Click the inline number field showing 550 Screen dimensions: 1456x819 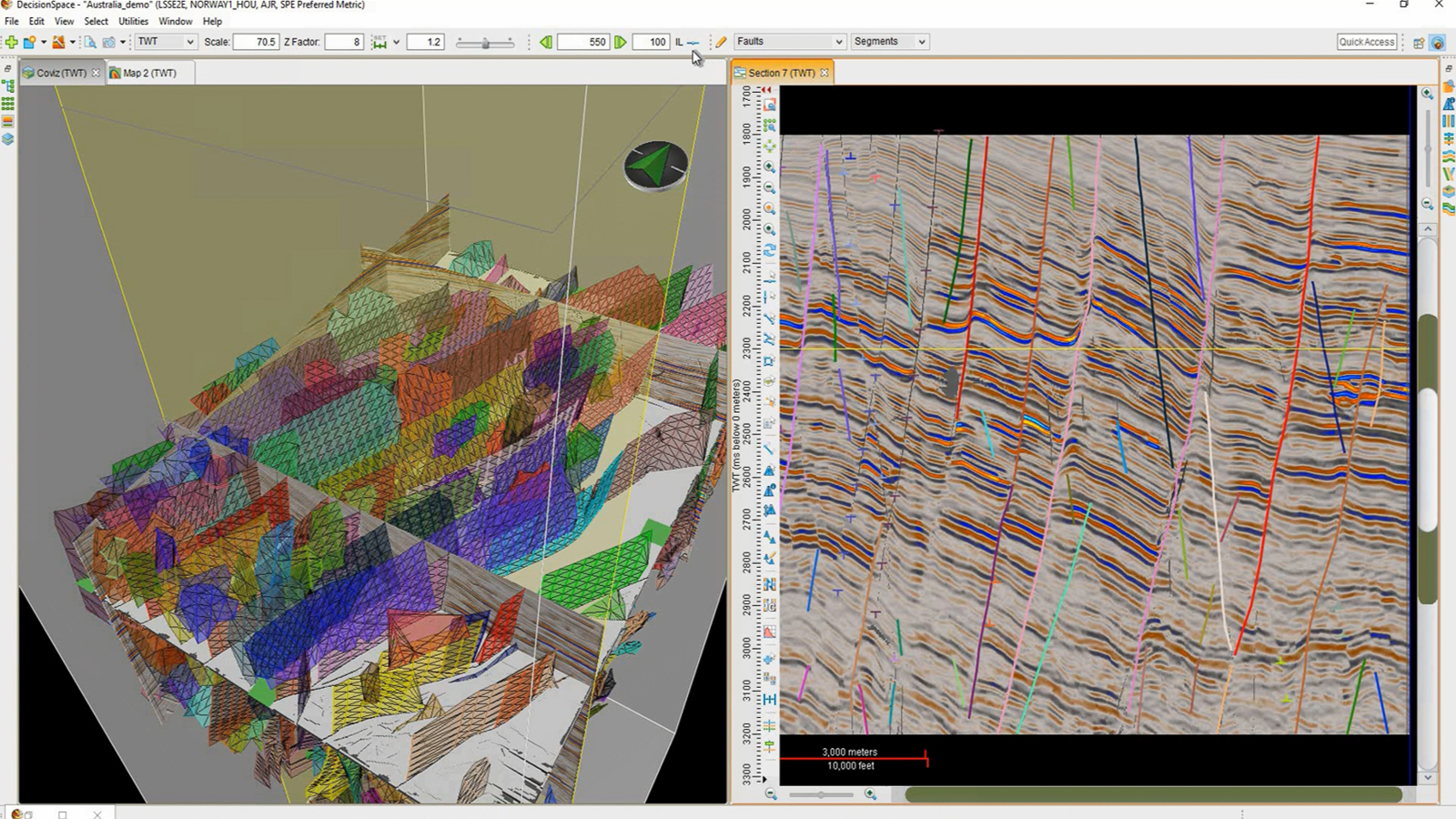tap(583, 42)
